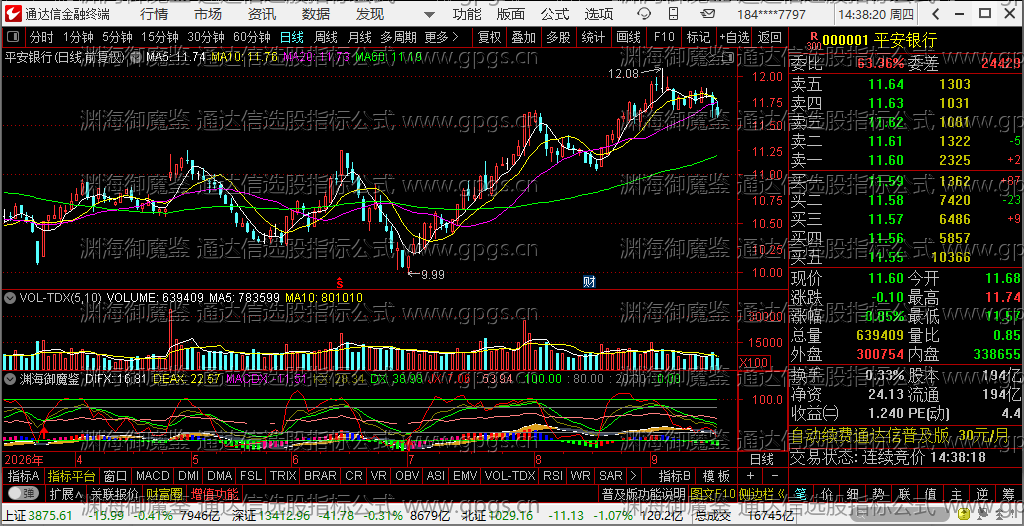Select the MACD indicator tab
Viewport: 1024px width, 526px height.
152,476
